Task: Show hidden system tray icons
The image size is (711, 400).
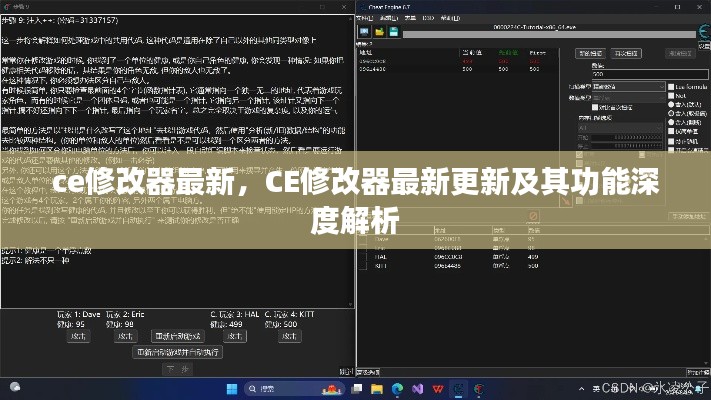Action: 581,389
